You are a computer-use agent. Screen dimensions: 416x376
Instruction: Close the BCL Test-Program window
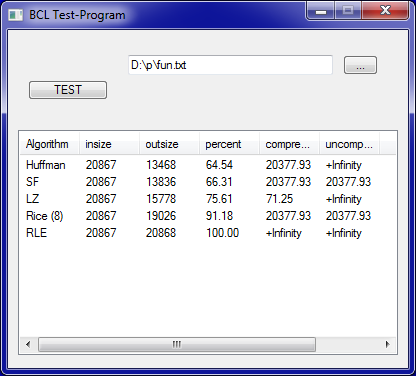[385, 11]
